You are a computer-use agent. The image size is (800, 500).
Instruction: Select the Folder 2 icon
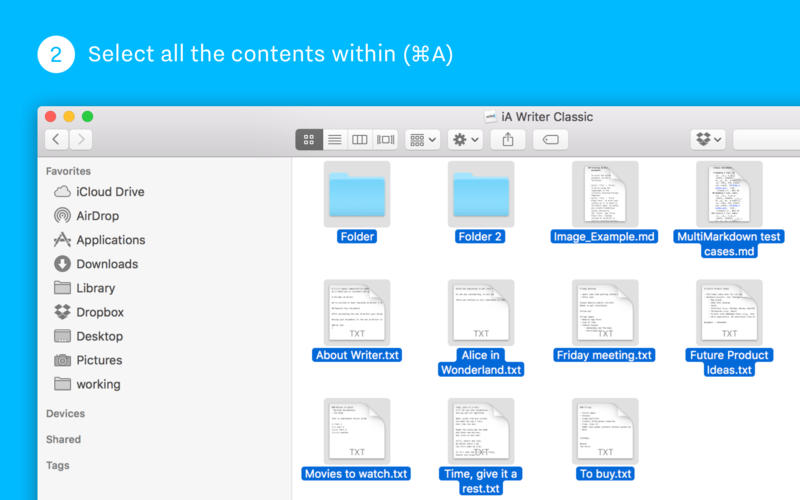coord(481,194)
